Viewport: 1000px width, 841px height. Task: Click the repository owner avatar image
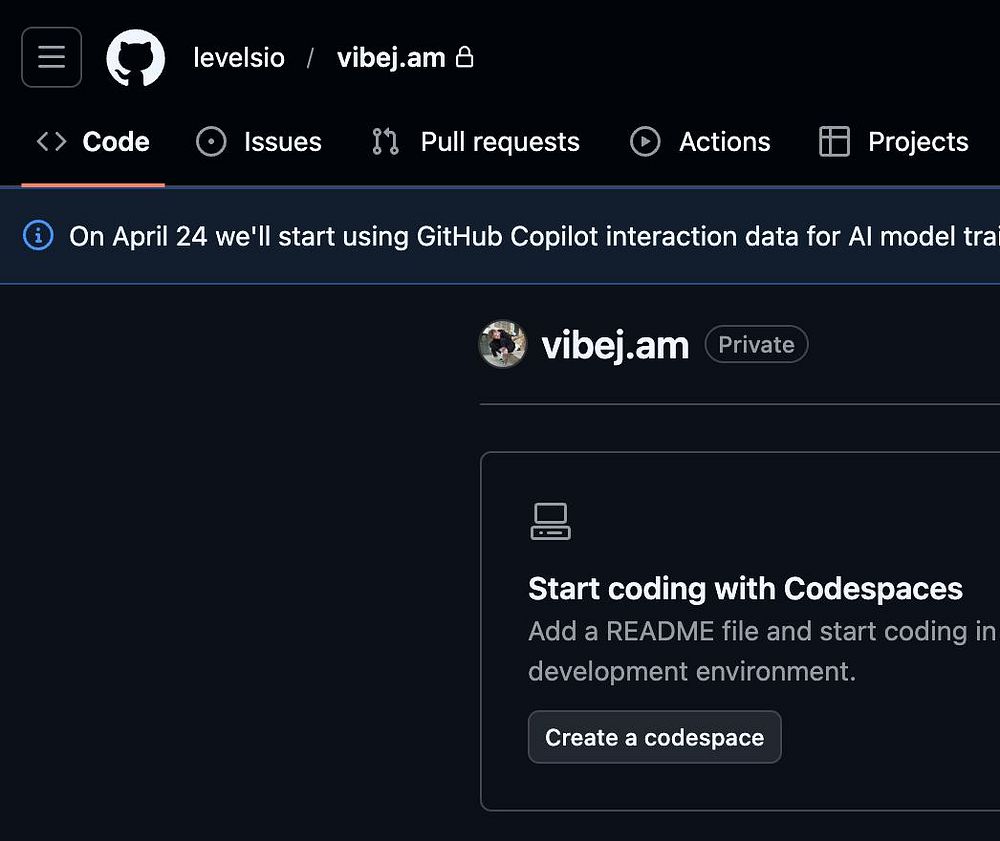(503, 345)
